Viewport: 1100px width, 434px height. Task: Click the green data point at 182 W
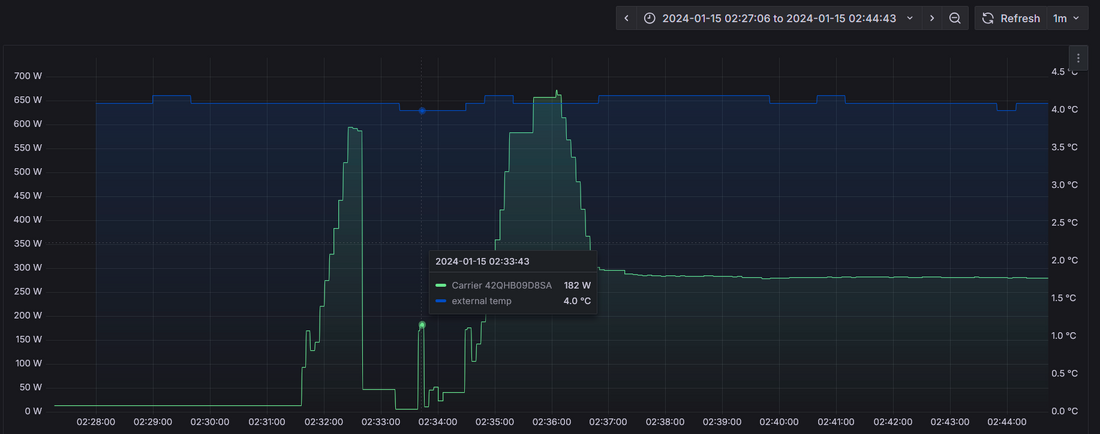click(x=422, y=325)
